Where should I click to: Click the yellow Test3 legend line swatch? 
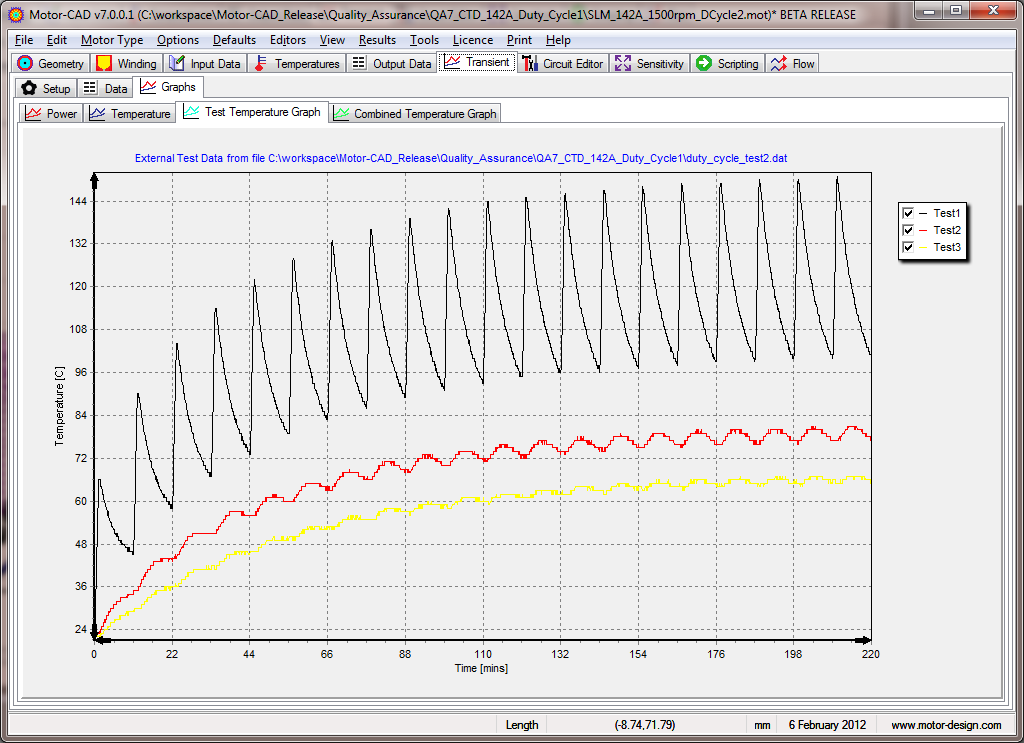[923, 247]
